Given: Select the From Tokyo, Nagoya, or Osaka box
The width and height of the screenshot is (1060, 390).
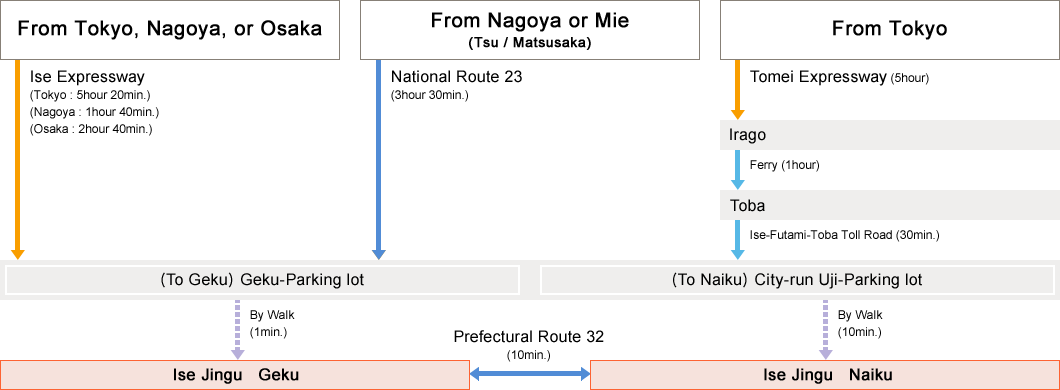Looking at the screenshot, I should tap(170, 30).
